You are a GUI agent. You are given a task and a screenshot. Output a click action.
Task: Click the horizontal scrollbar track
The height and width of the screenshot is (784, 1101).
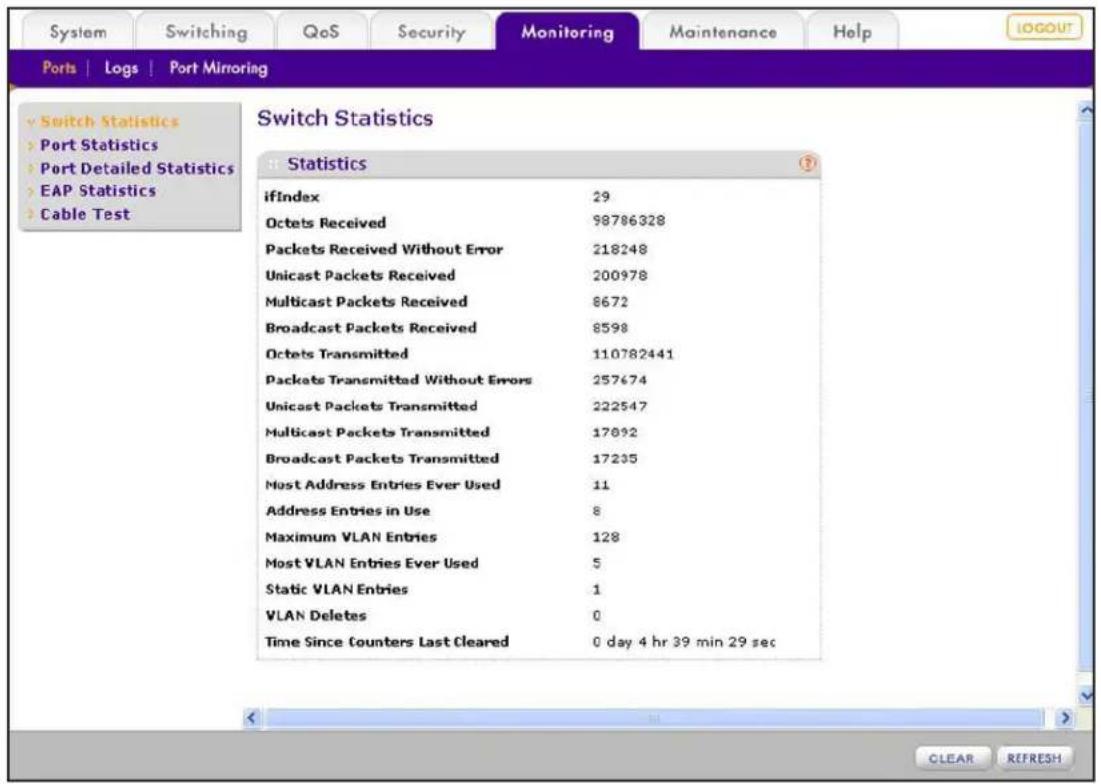point(654,717)
